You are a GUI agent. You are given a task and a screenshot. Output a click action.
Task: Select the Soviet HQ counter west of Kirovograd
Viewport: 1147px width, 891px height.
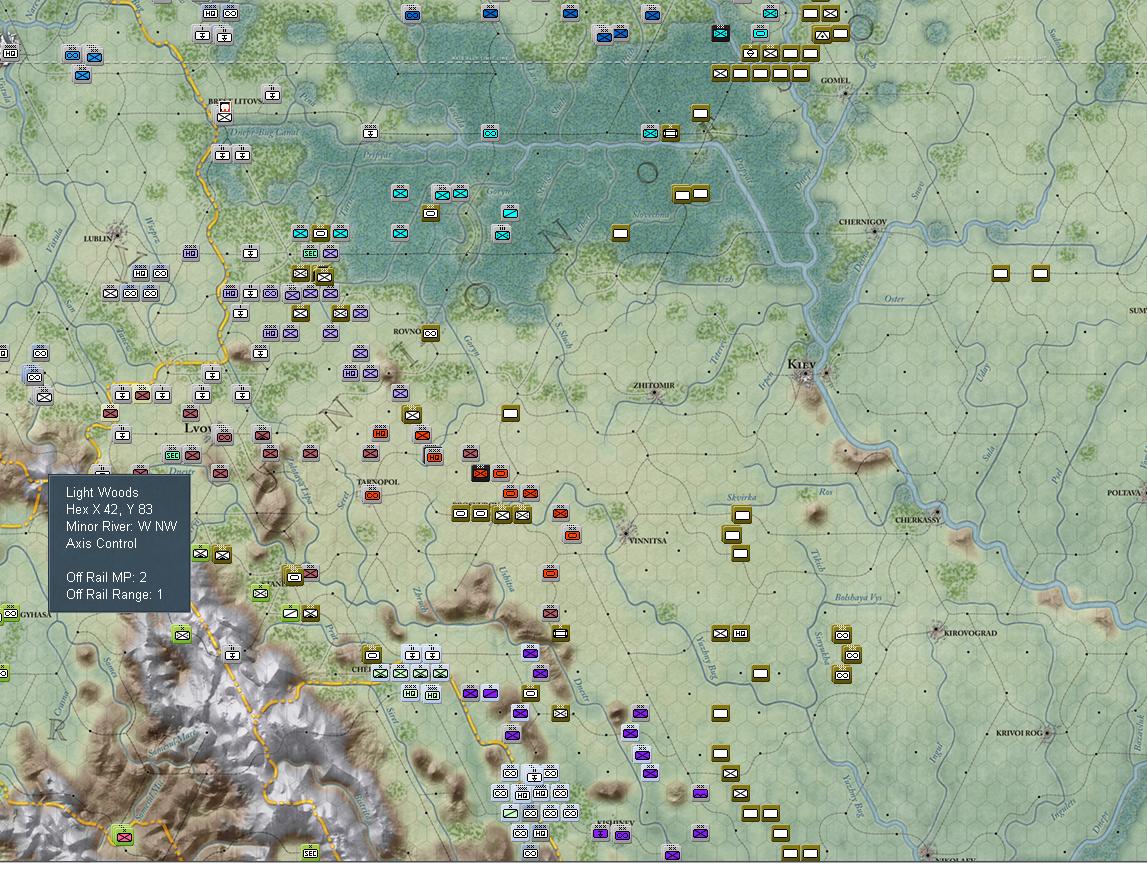pyautogui.click(x=740, y=634)
